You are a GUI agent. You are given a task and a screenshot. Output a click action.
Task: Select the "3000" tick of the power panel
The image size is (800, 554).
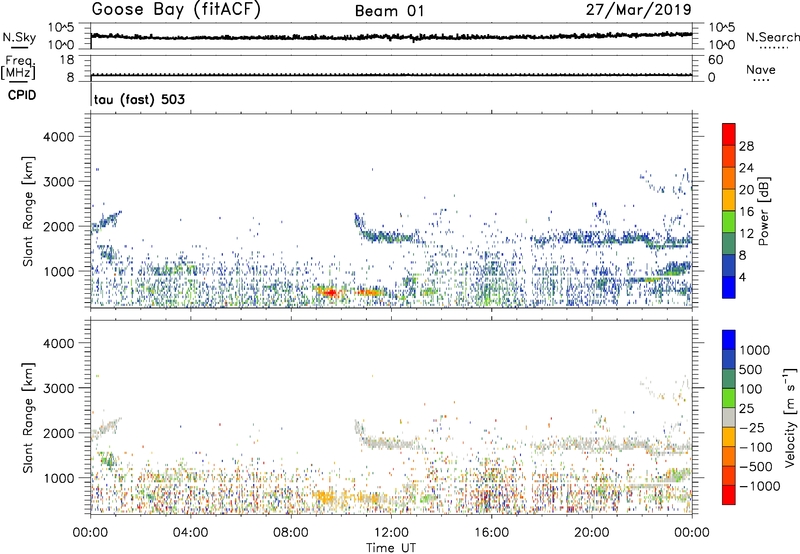[x=59, y=182]
